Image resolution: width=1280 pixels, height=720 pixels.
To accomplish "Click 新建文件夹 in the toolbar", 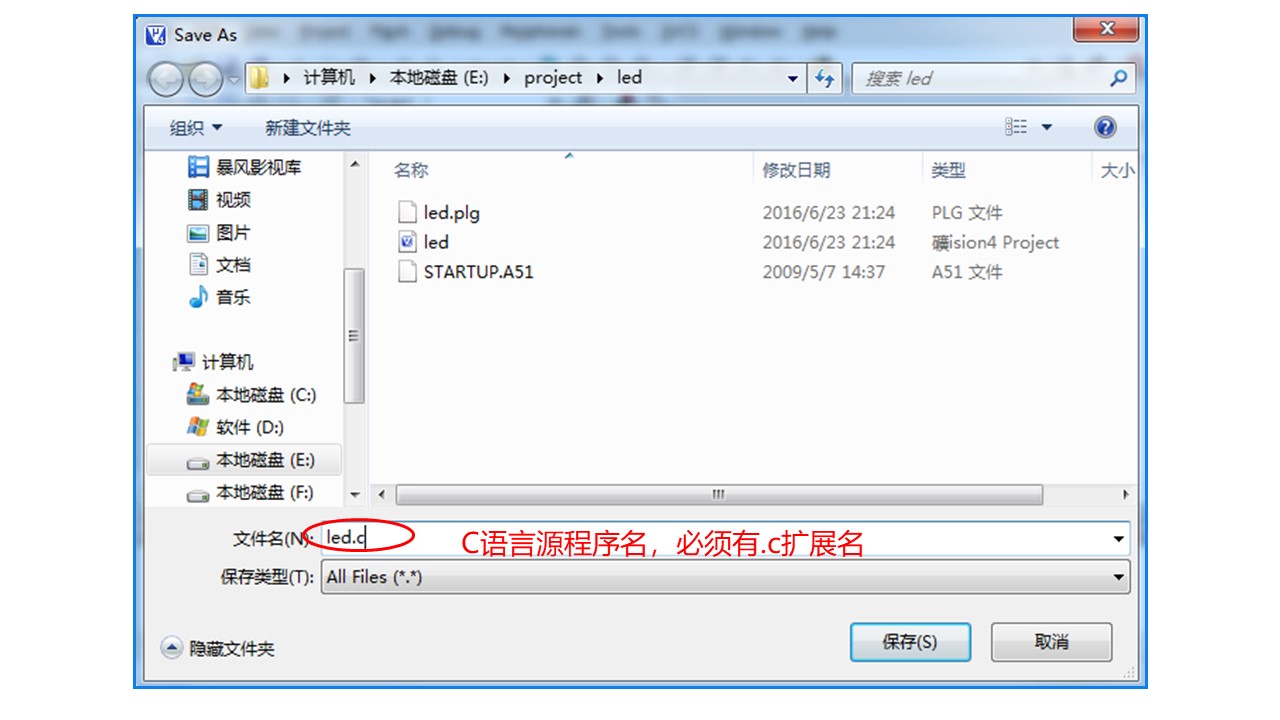I will click(x=308, y=128).
